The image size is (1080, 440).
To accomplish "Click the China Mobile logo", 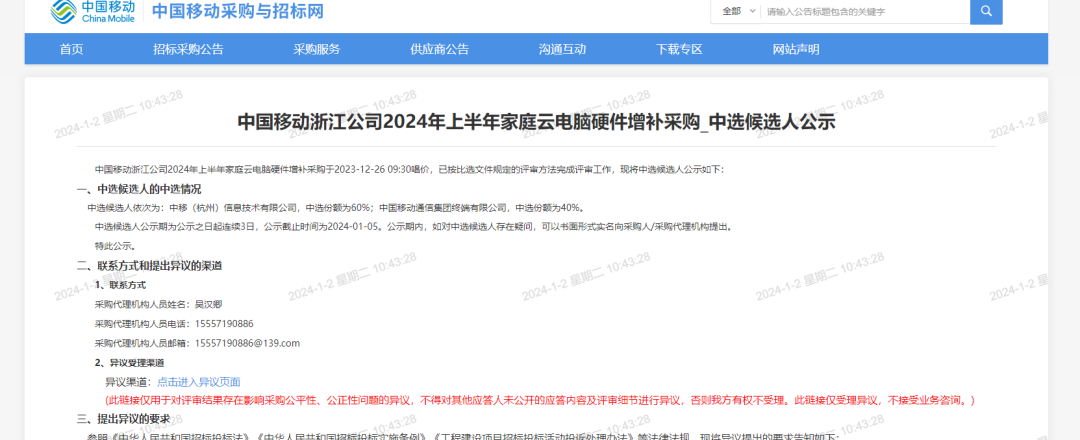I will (x=94, y=11).
